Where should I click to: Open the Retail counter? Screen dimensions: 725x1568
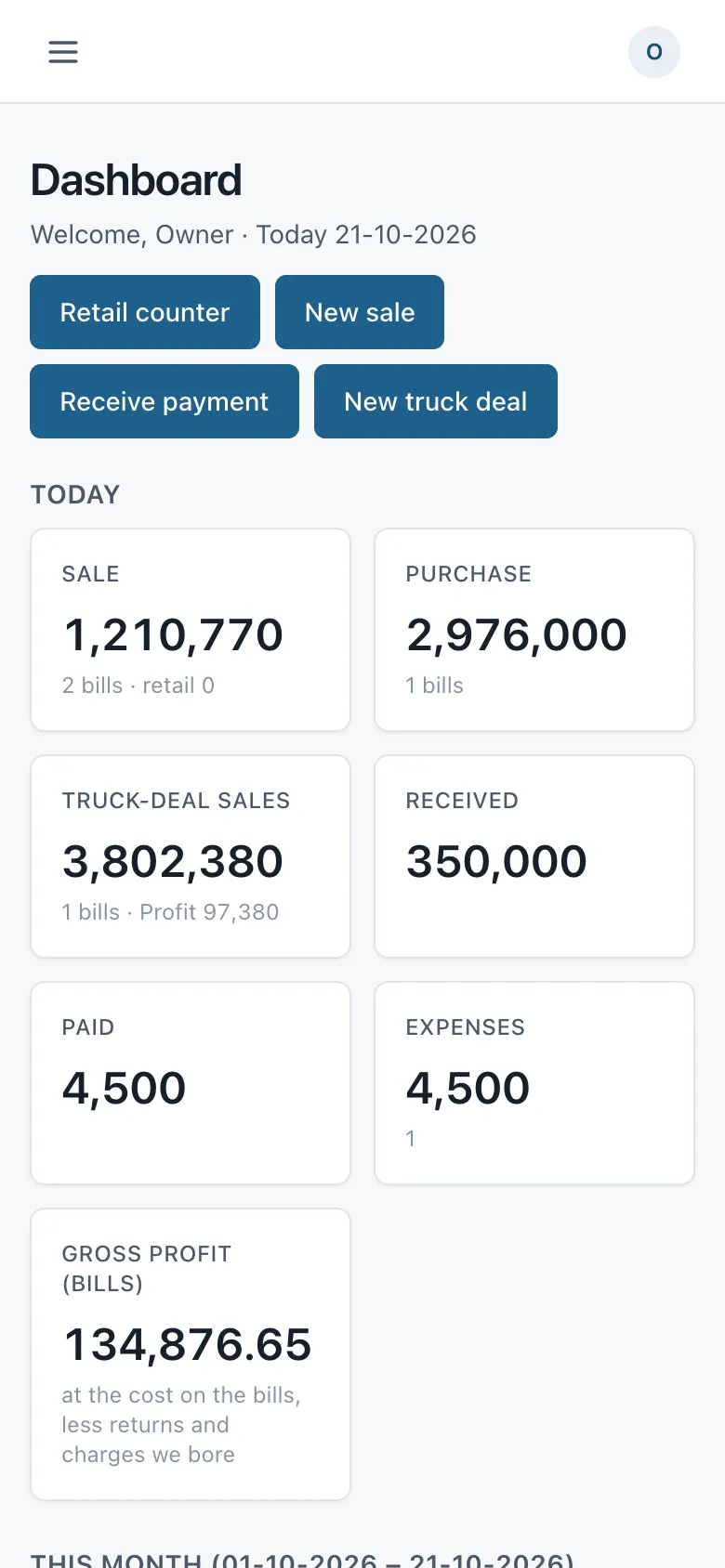coord(145,312)
